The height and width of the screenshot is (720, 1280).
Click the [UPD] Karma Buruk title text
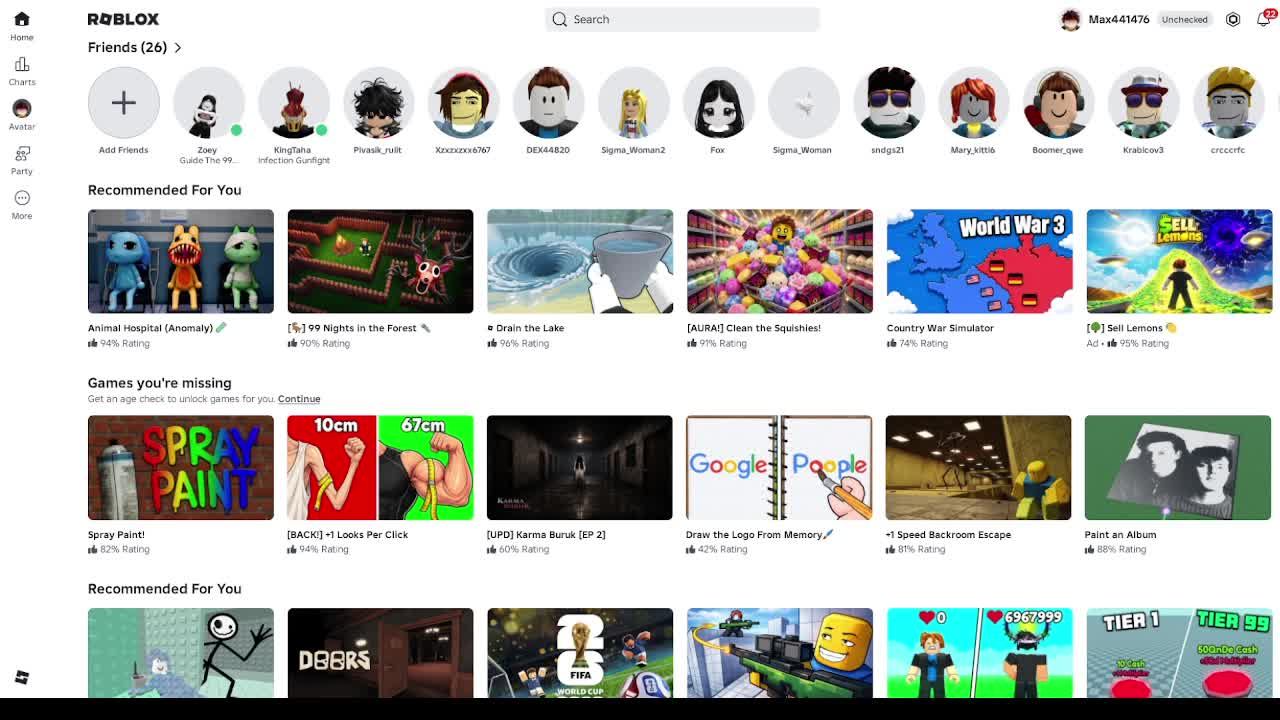point(546,535)
